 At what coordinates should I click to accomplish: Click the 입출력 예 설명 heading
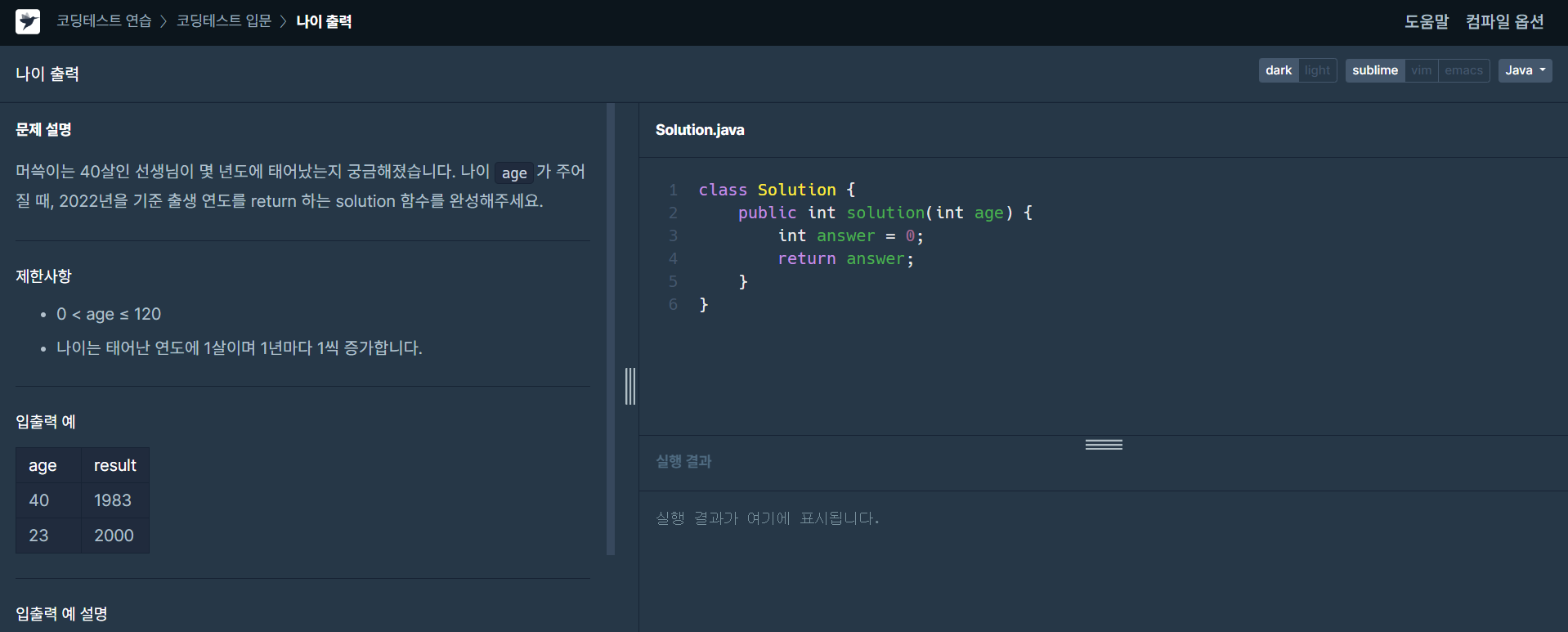[x=61, y=614]
